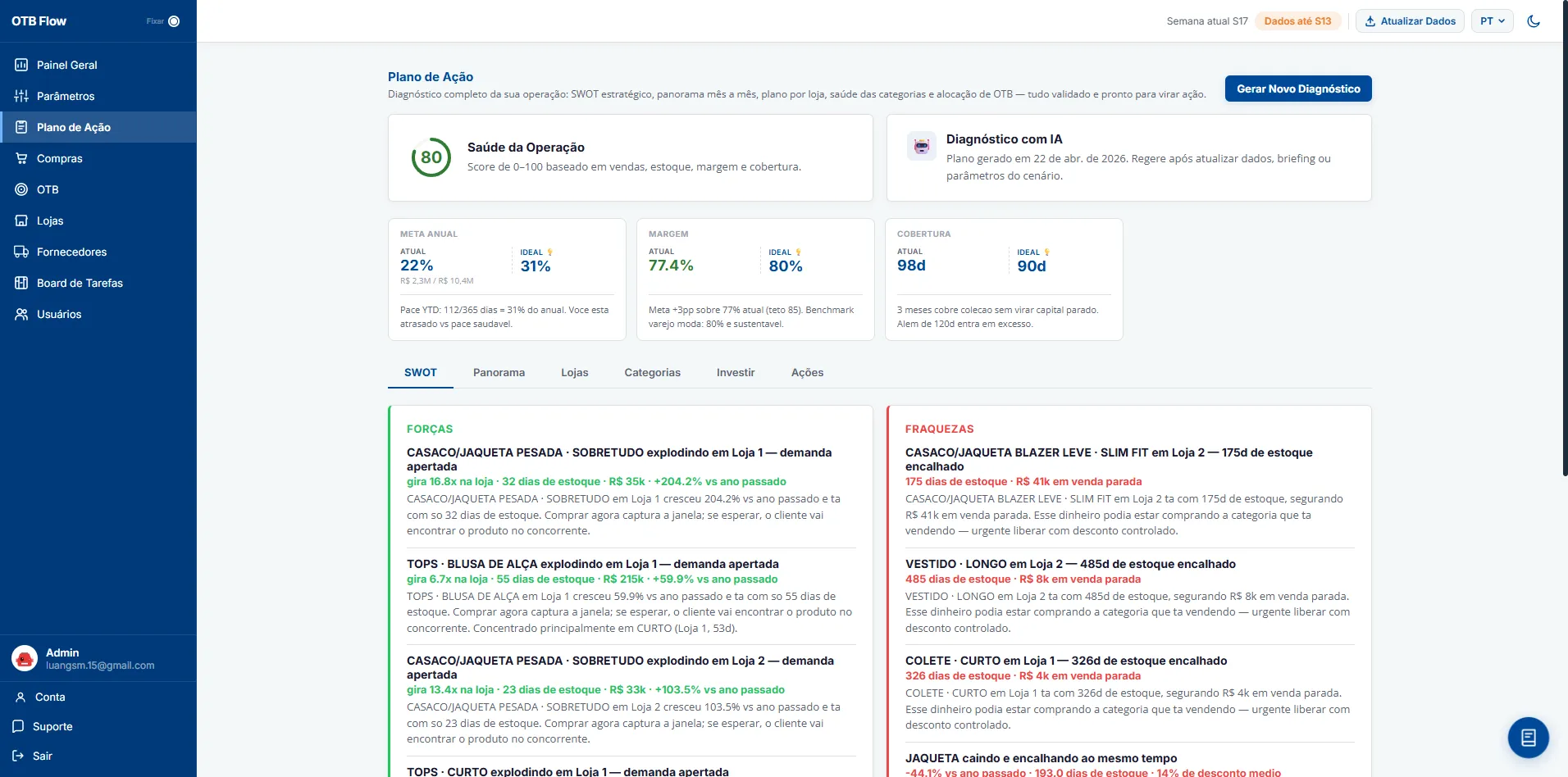The image size is (1568, 777).
Task: Click the Atualizar Dados button
Action: [1411, 21]
